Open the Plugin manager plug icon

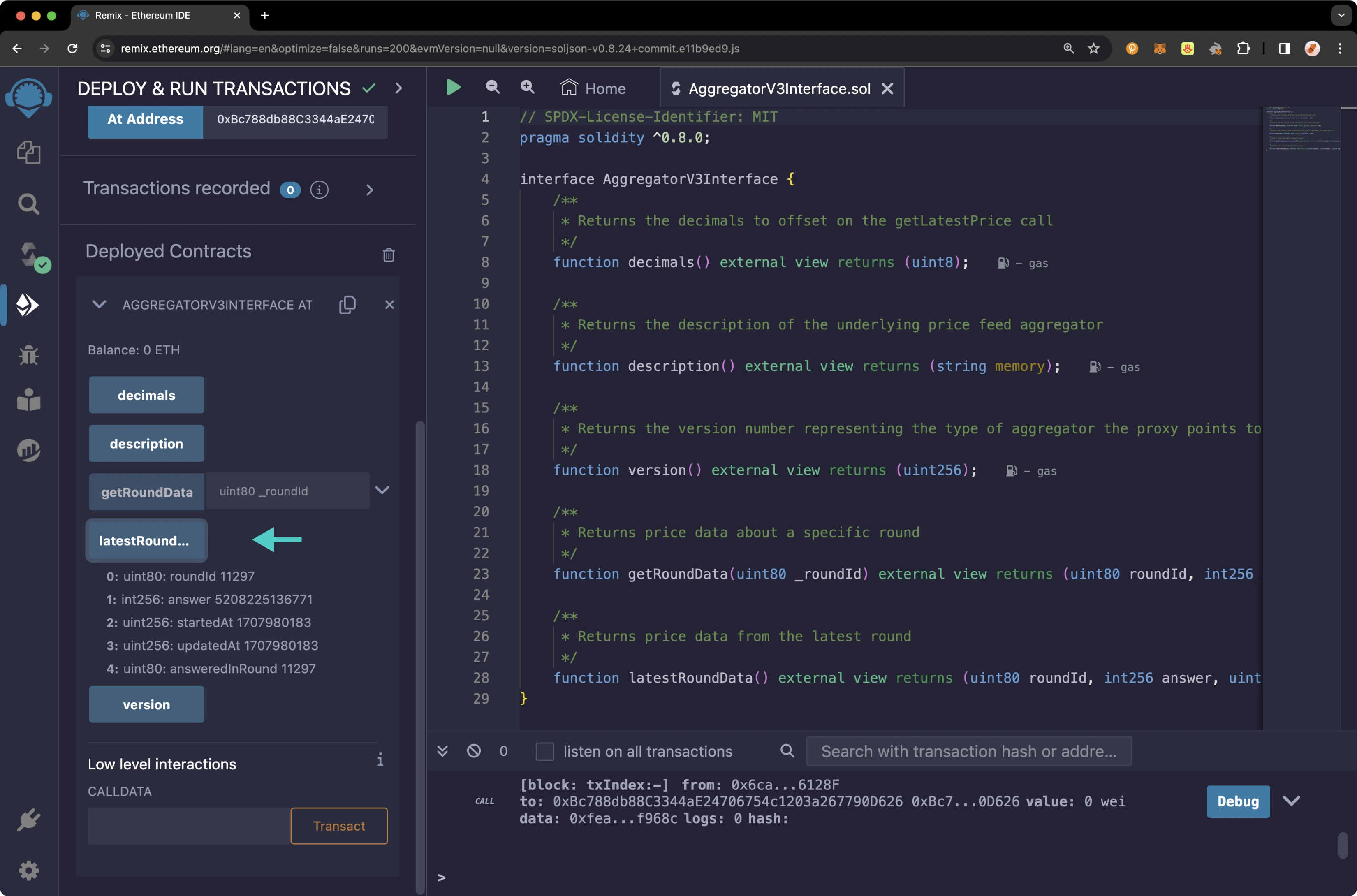coord(28,820)
